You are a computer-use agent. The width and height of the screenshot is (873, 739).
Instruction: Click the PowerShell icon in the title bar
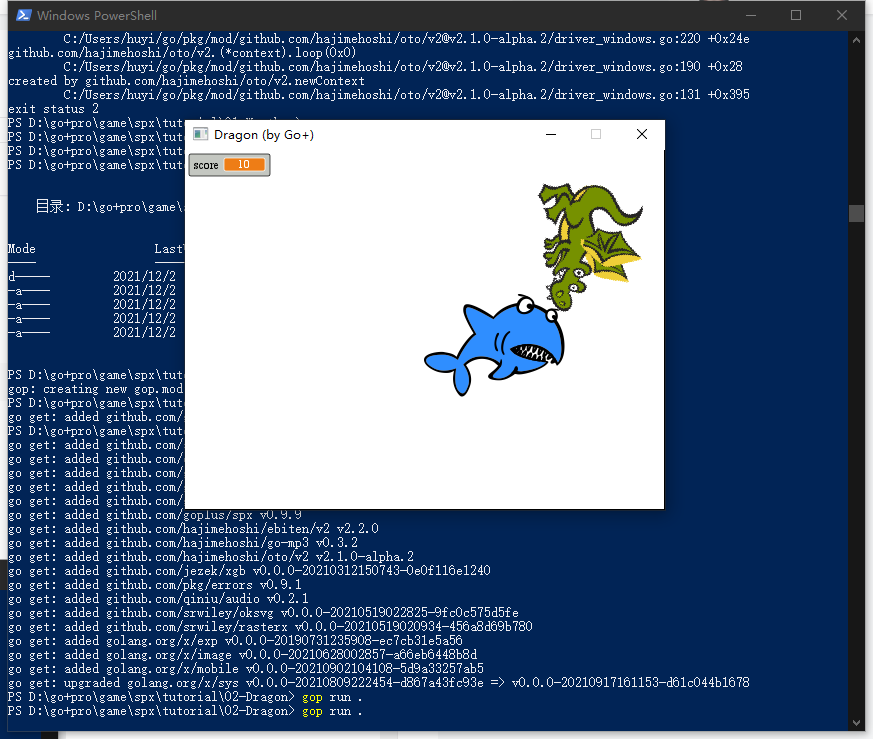point(23,15)
